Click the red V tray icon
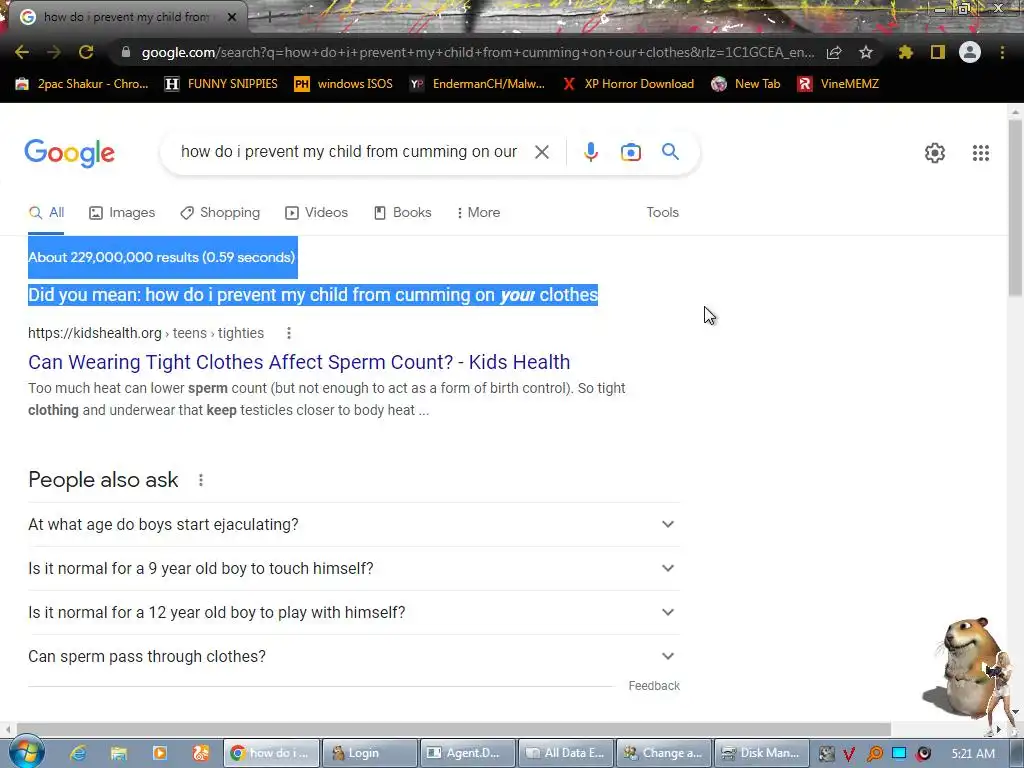 [x=849, y=753]
